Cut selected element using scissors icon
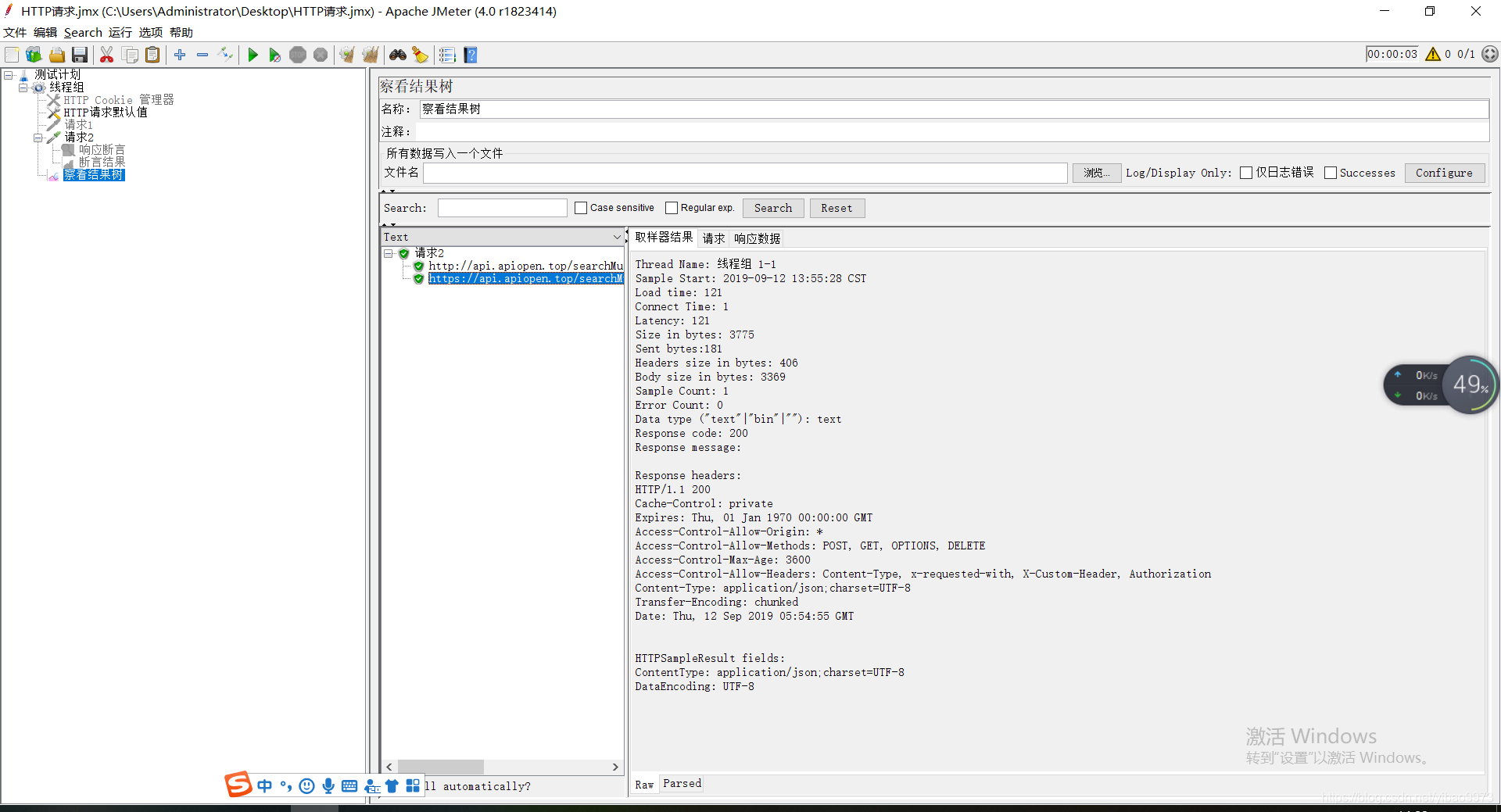This screenshot has width=1501, height=812. (x=107, y=55)
